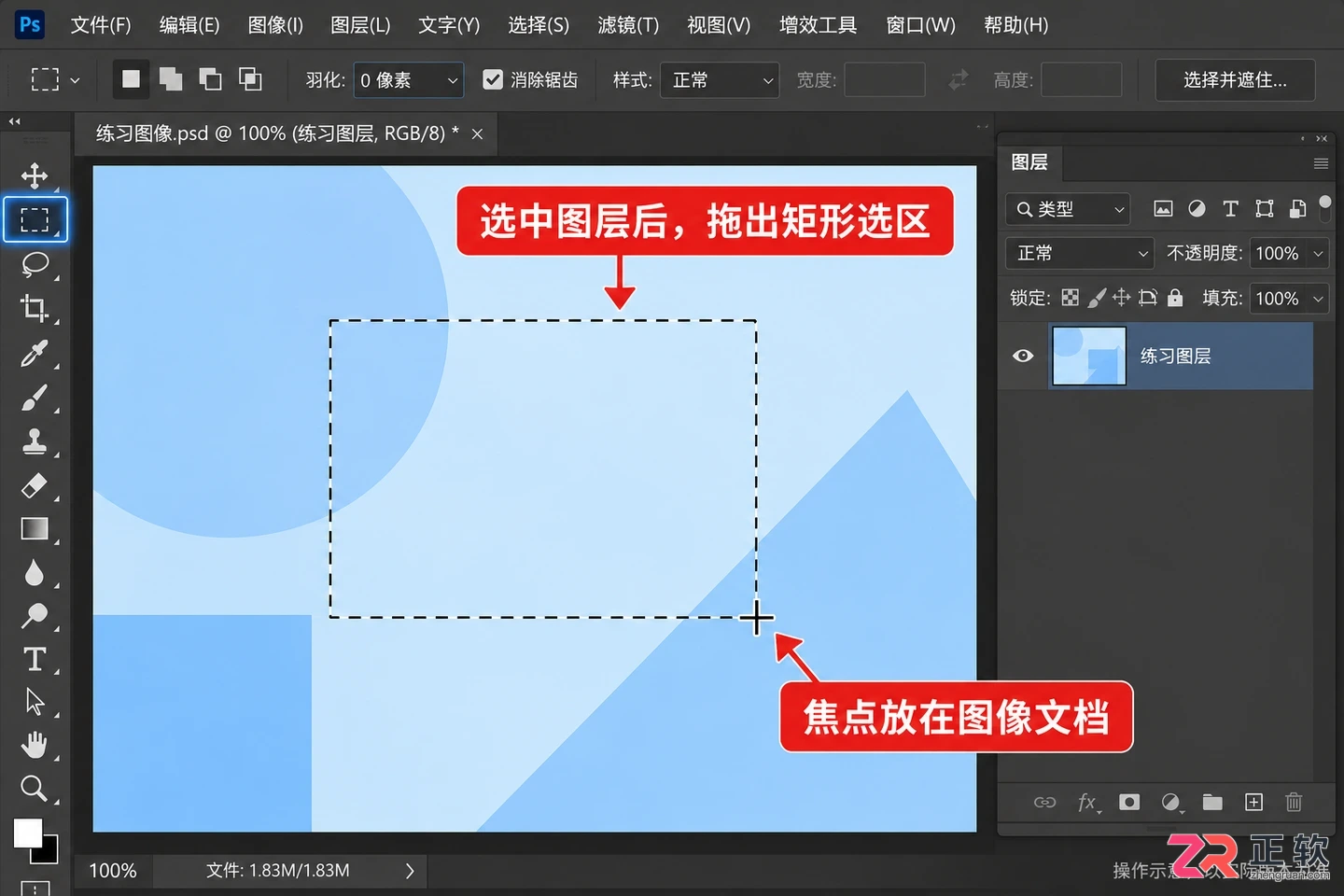Select the Type tool

[x=35, y=659]
